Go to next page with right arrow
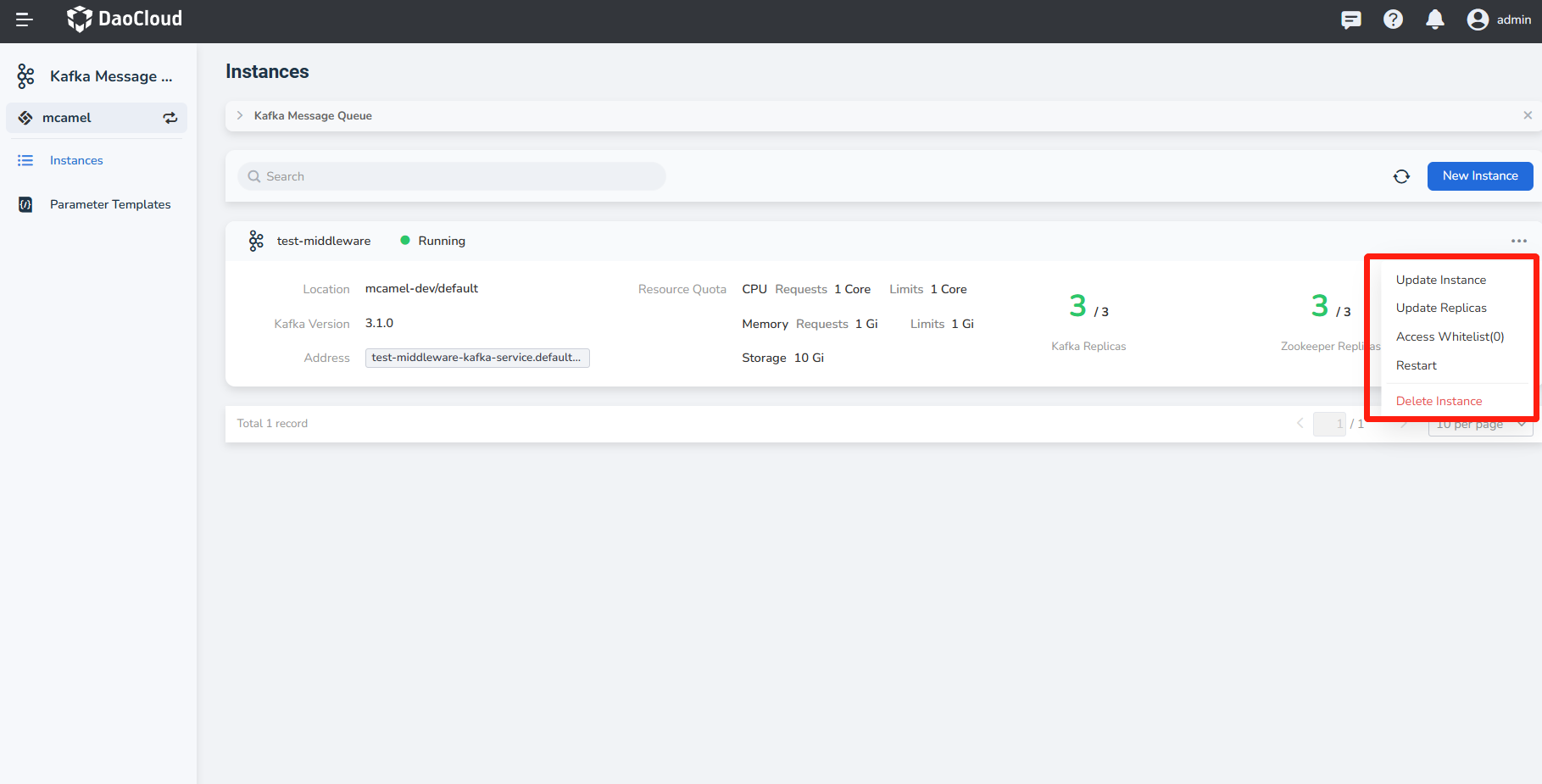 click(x=1405, y=423)
